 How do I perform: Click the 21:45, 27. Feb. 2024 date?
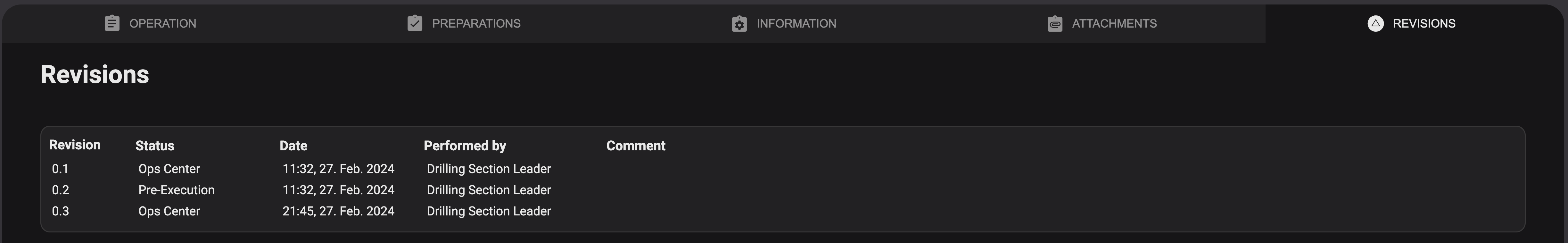pos(338,211)
